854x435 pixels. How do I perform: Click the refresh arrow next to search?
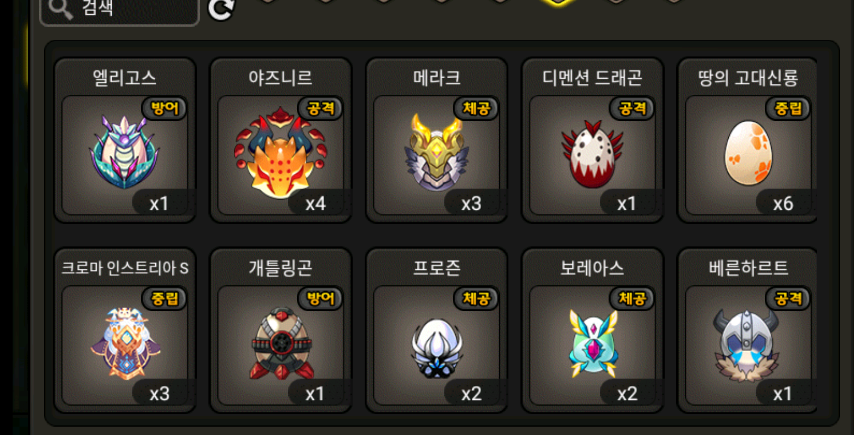pos(222,9)
